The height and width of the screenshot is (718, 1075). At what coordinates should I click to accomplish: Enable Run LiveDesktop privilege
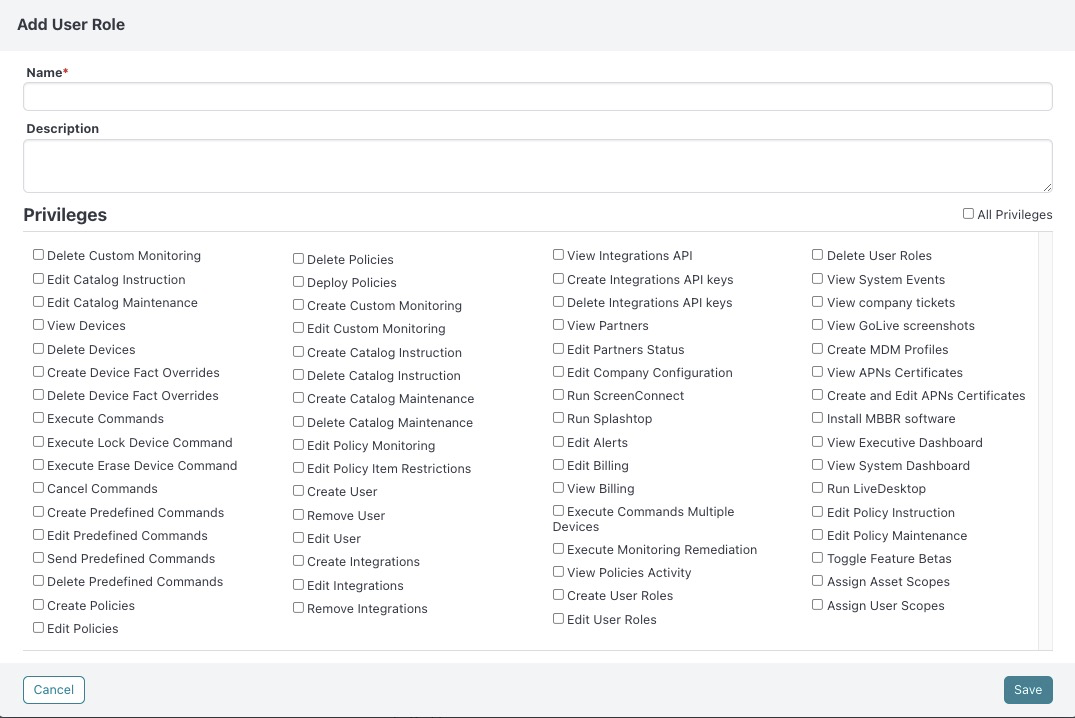[x=817, y=488]
